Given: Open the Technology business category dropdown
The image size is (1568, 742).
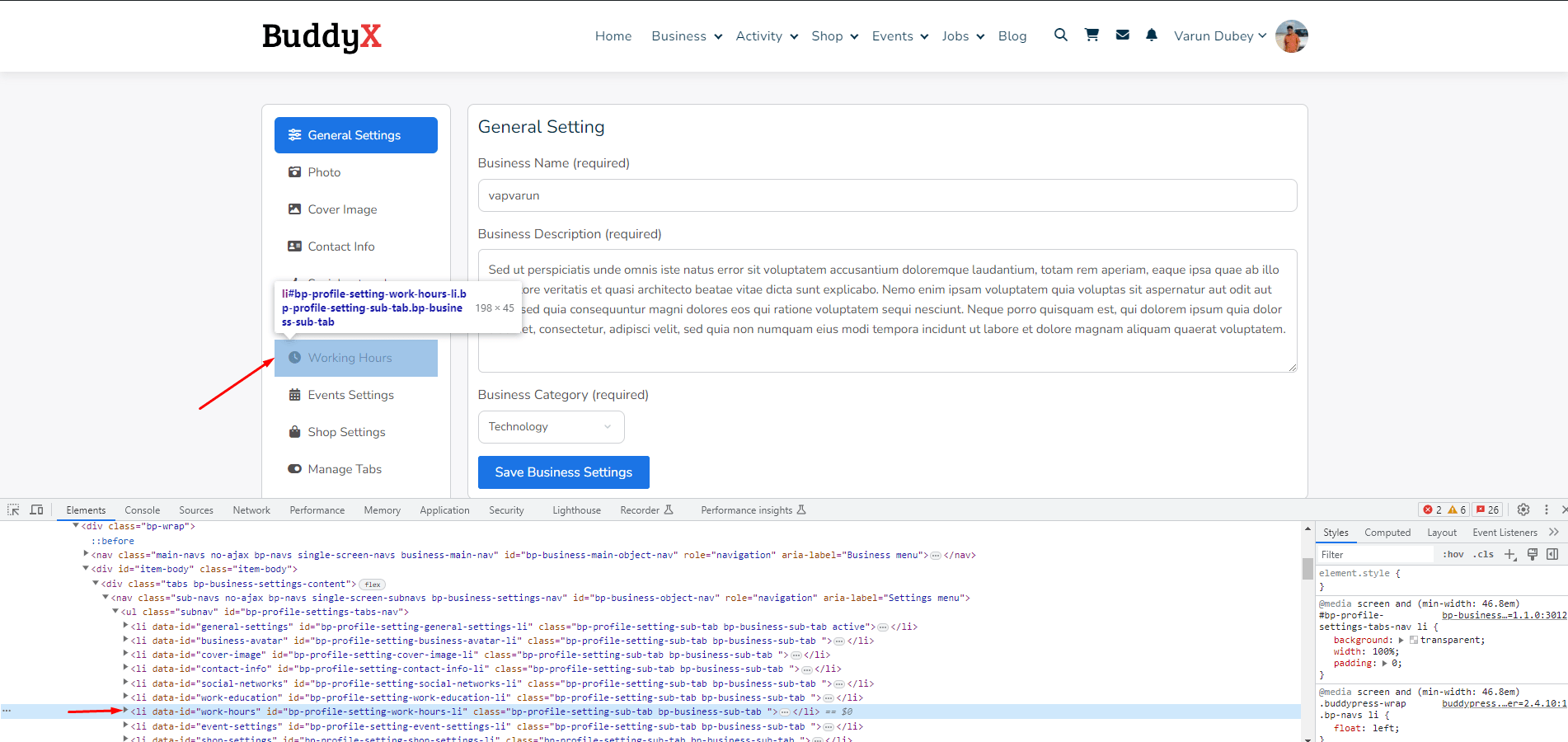Looking at the screenshot, I should (x=551, y=427).
